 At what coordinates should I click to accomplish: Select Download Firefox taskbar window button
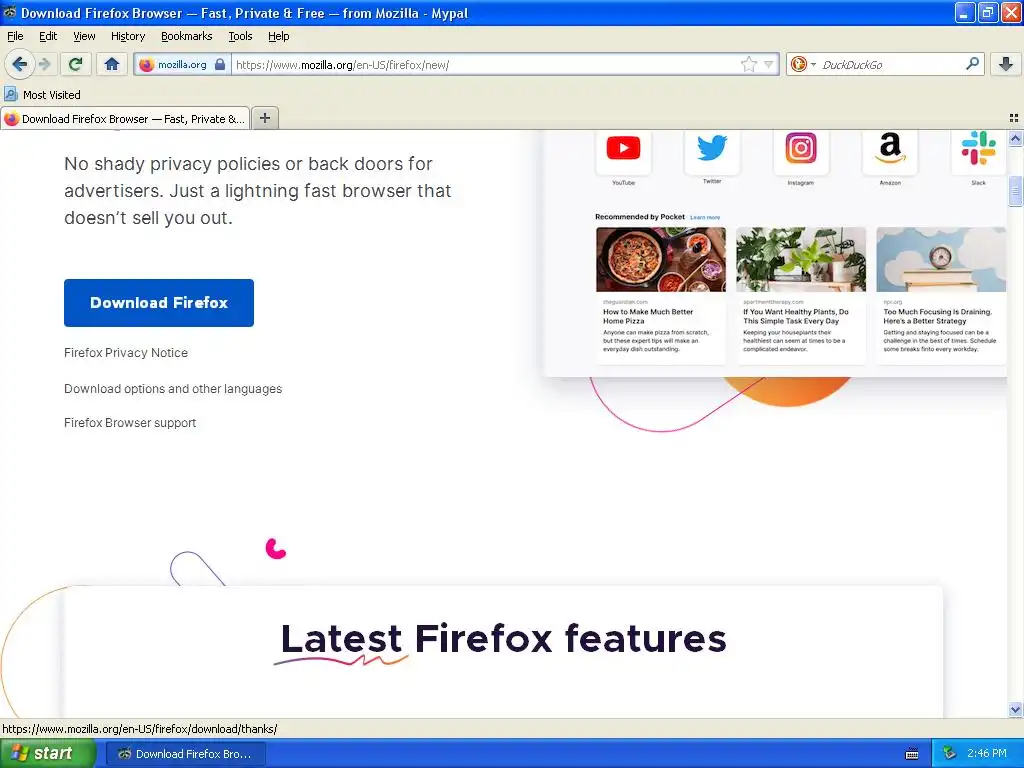pos(186,754)
